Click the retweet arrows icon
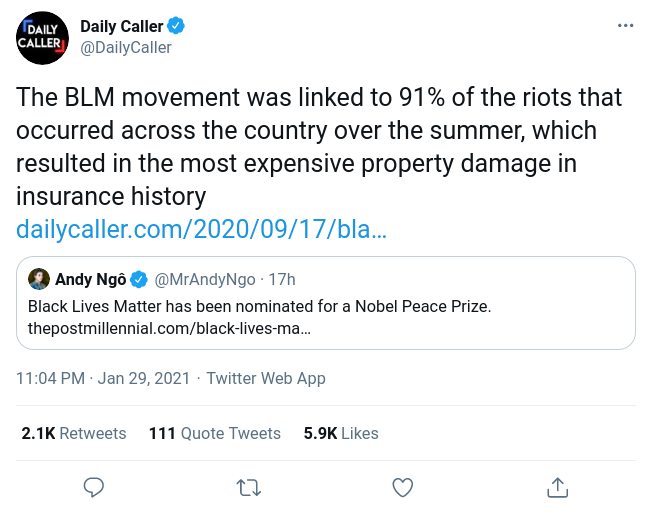The image size is (652, 513). 248,487
